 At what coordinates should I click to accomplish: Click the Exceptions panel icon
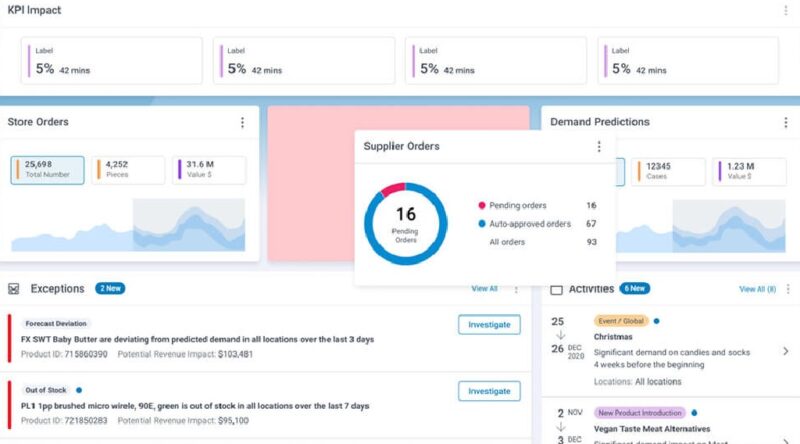13,289
